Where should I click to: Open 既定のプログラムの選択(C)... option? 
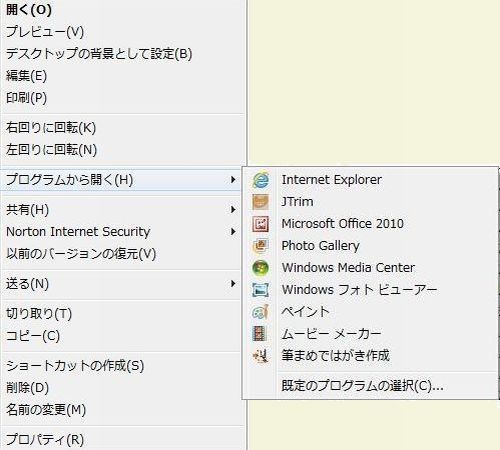[x=362, y=386]
